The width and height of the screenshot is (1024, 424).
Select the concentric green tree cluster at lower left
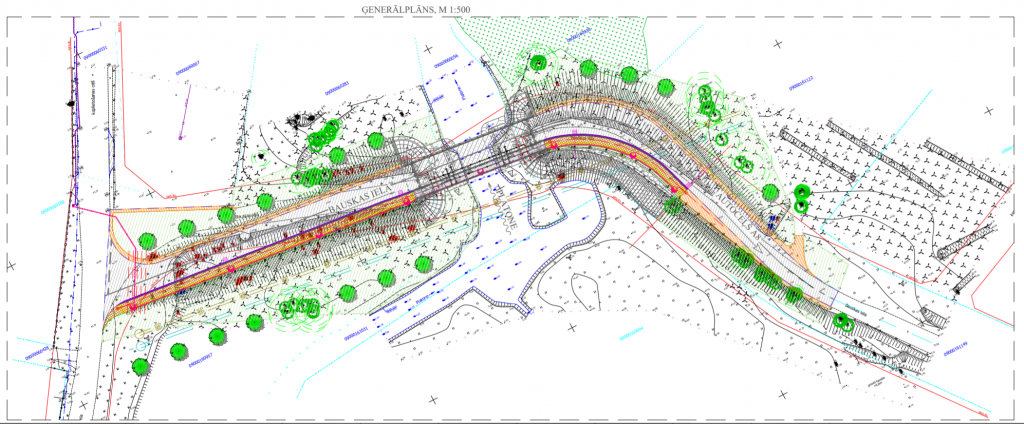pos(299,309)
